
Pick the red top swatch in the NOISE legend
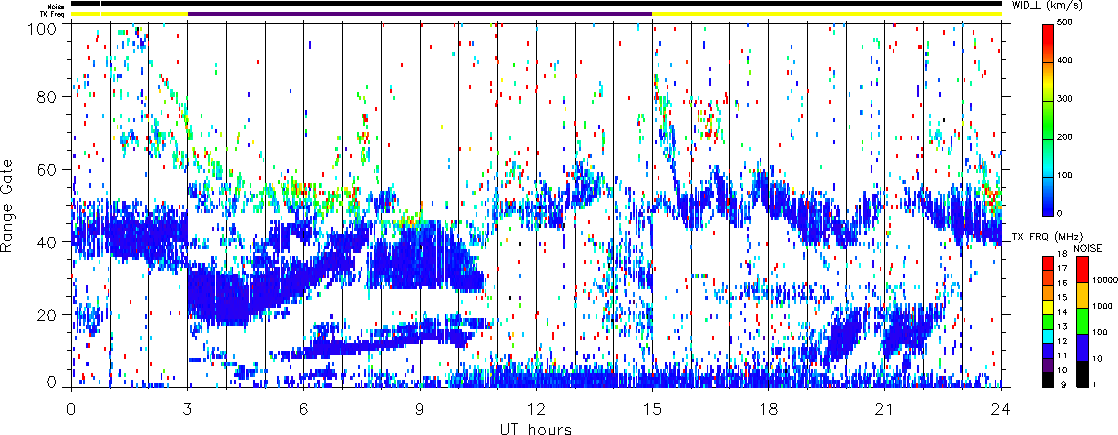[1082, 267]
